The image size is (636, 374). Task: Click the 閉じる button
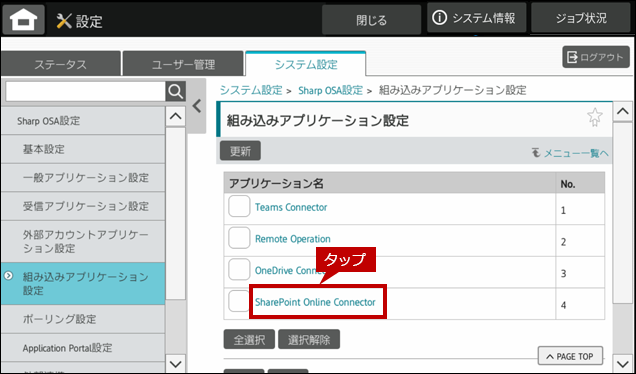pos(371,19)
